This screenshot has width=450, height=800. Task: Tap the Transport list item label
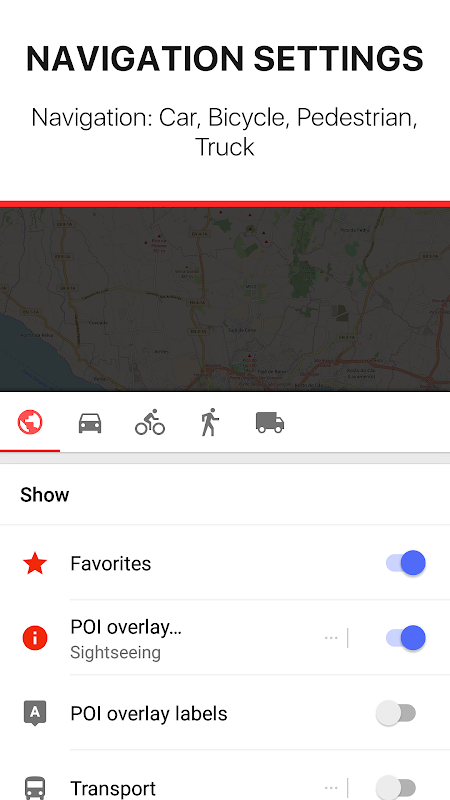click(113, 788)
